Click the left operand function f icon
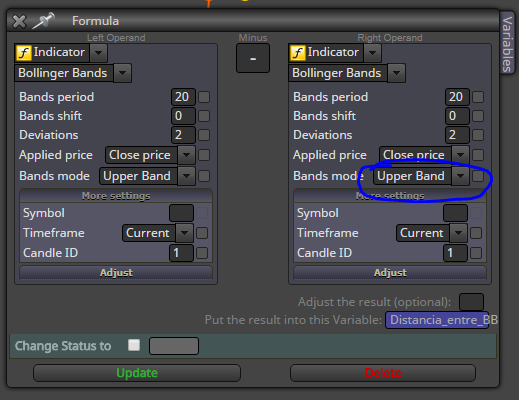Screen dimensions: 519x400 [24, 53]
